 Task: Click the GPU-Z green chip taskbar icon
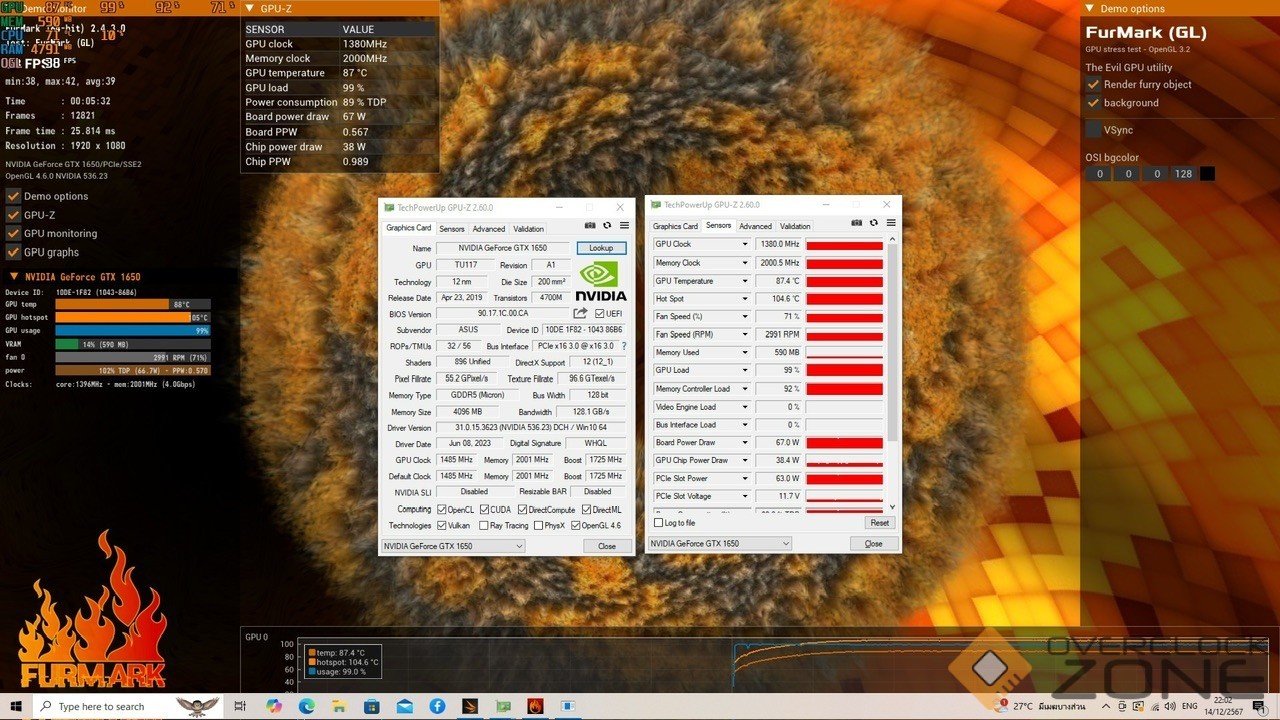pos(503,706)
